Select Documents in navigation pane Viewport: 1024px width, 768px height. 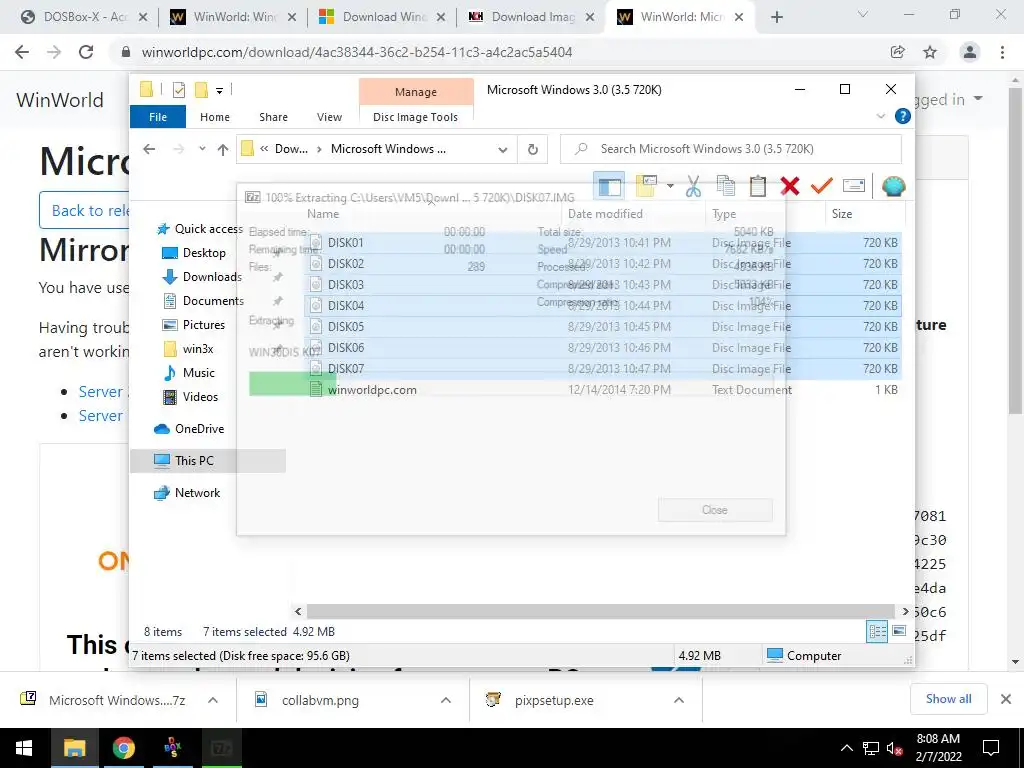(213, 301)
